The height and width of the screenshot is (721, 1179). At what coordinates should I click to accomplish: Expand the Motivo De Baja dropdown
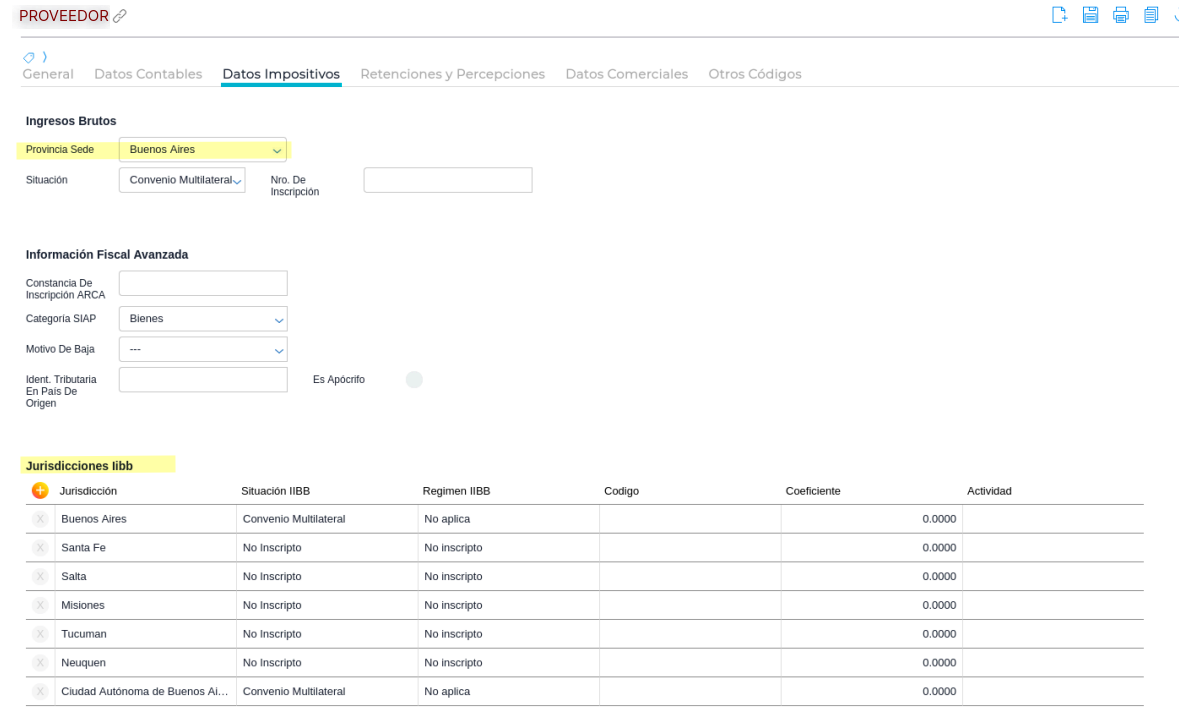pos(203,349)
